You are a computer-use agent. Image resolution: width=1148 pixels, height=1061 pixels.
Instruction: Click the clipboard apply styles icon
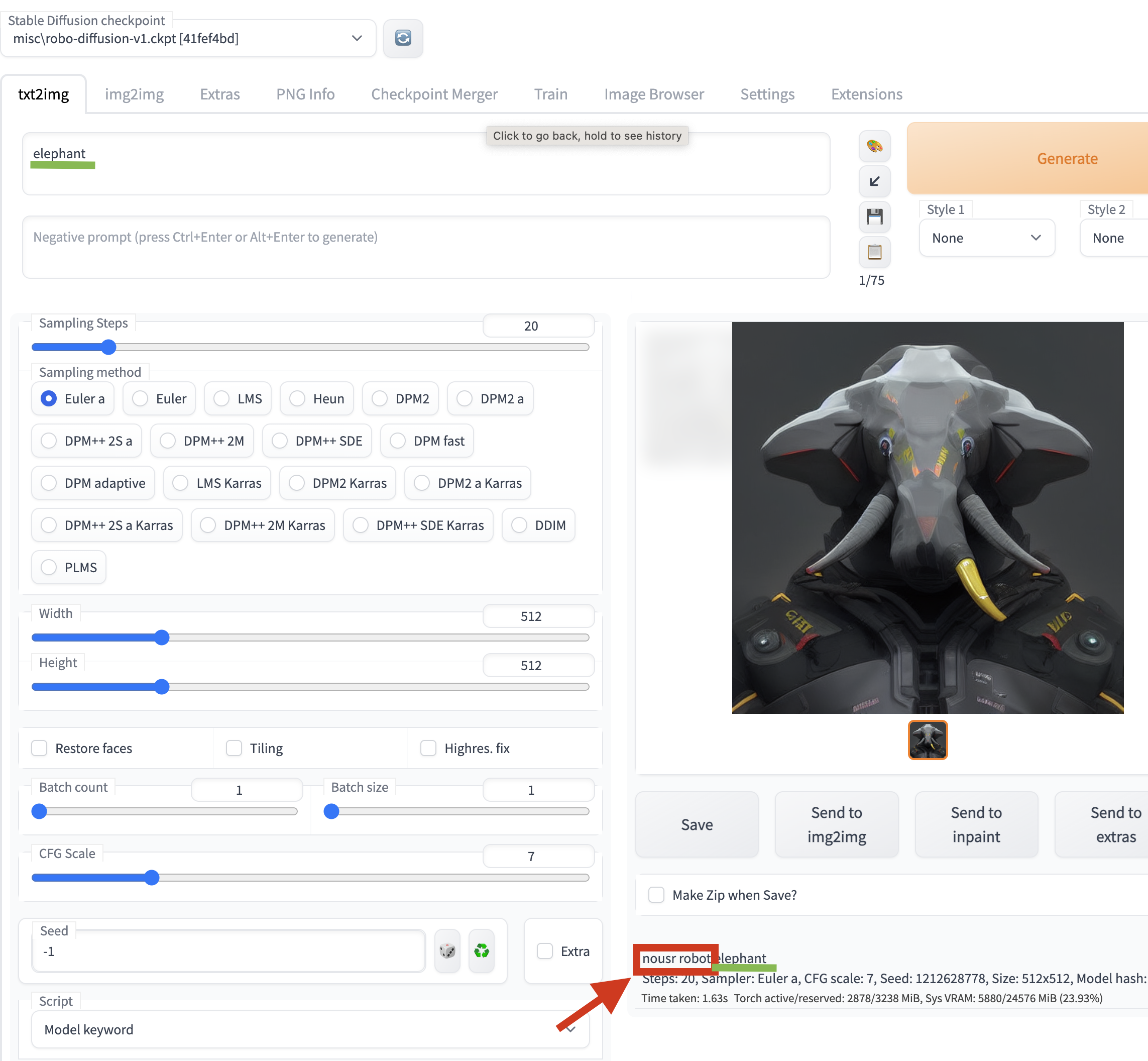(x=874, y=252)
